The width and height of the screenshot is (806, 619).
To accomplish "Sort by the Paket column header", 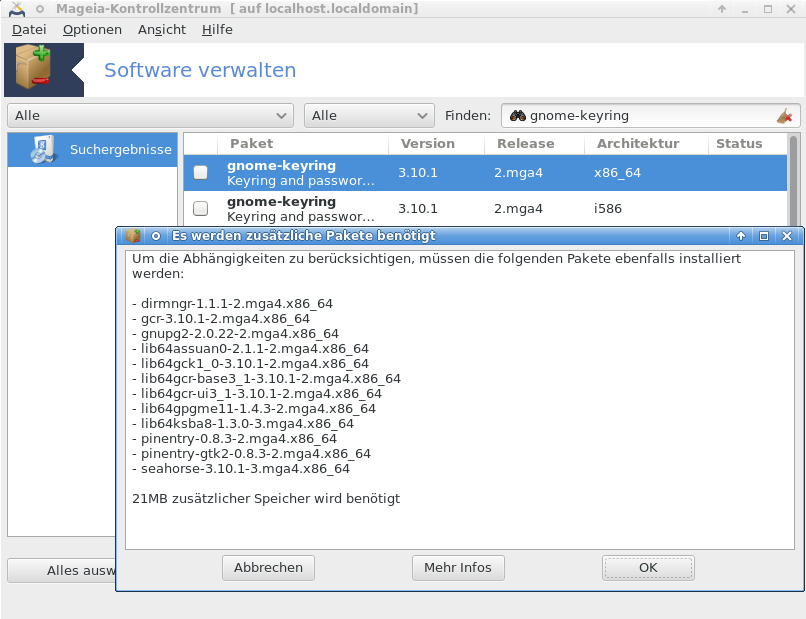I will [x=303, y=143].
